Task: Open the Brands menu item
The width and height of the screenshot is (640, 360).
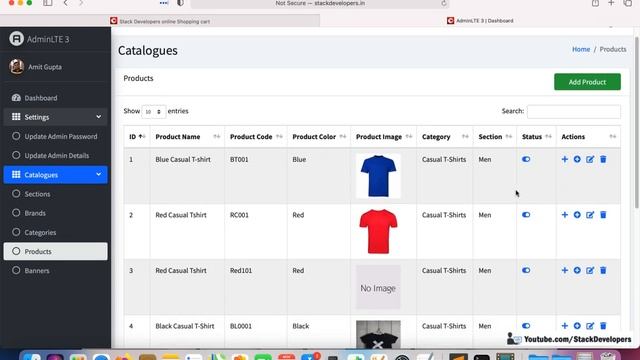Action: (56, 213)
